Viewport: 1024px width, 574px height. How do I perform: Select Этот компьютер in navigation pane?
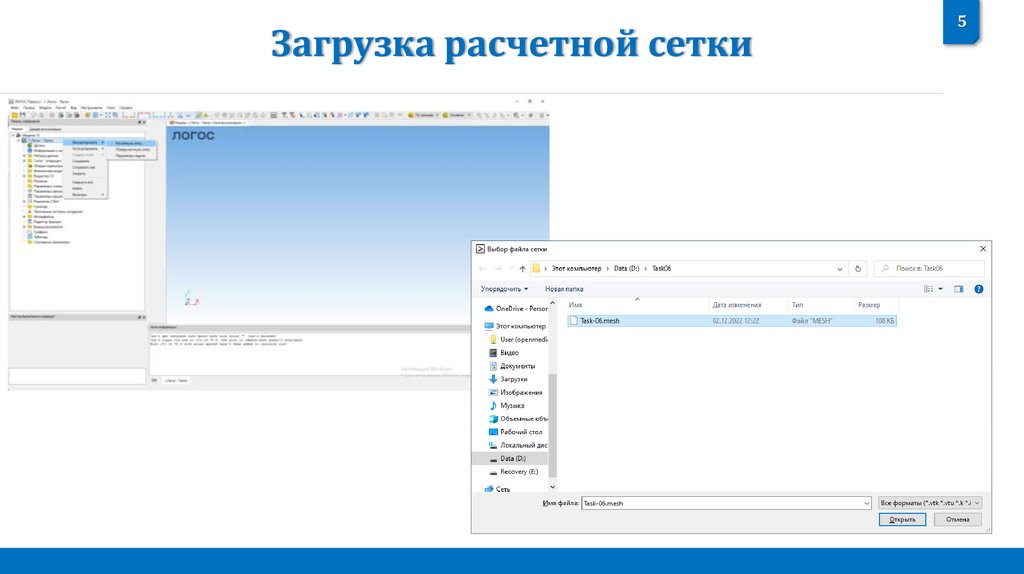click(x=515, y=326)
